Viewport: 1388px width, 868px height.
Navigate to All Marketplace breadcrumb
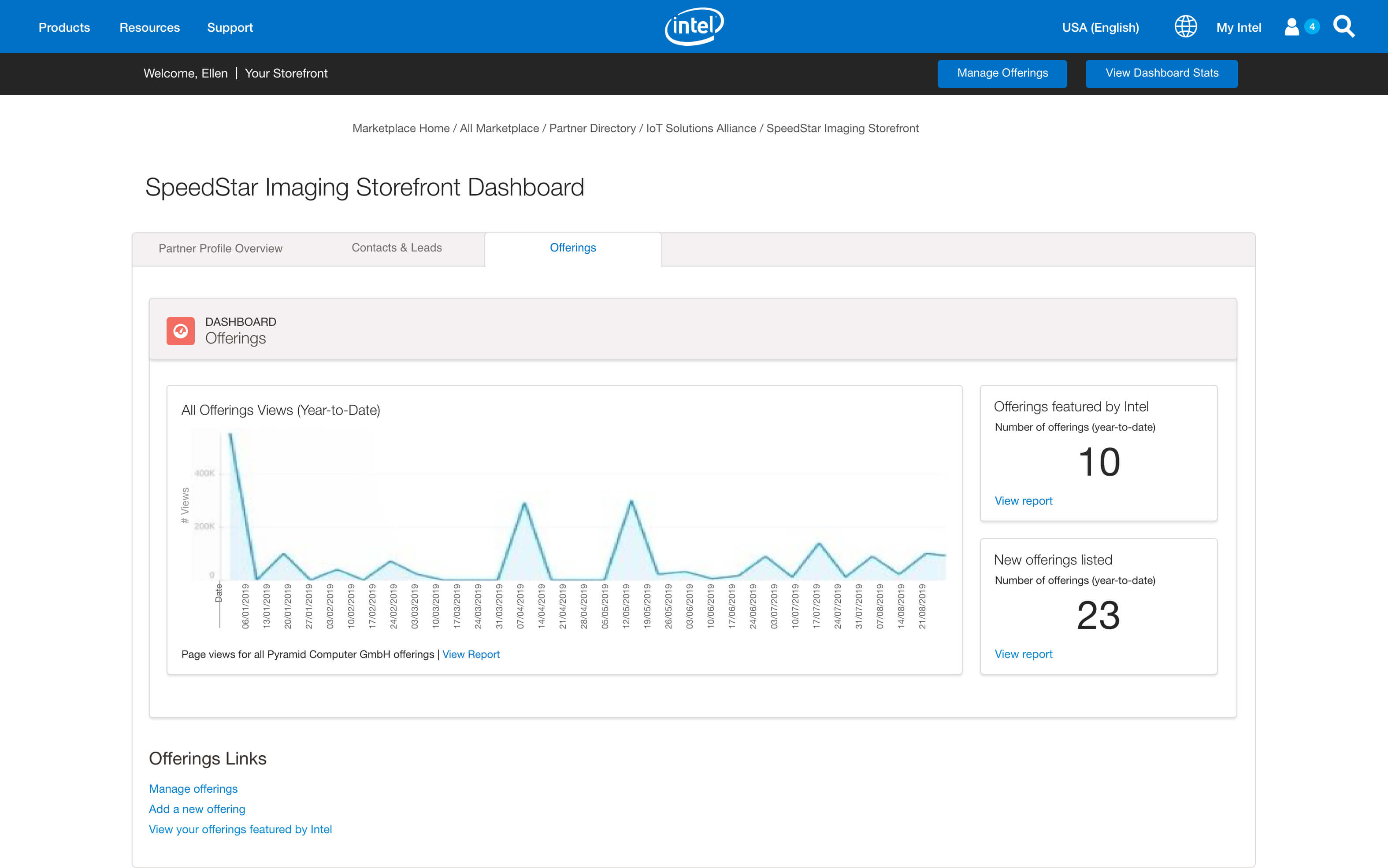[500, 129]
